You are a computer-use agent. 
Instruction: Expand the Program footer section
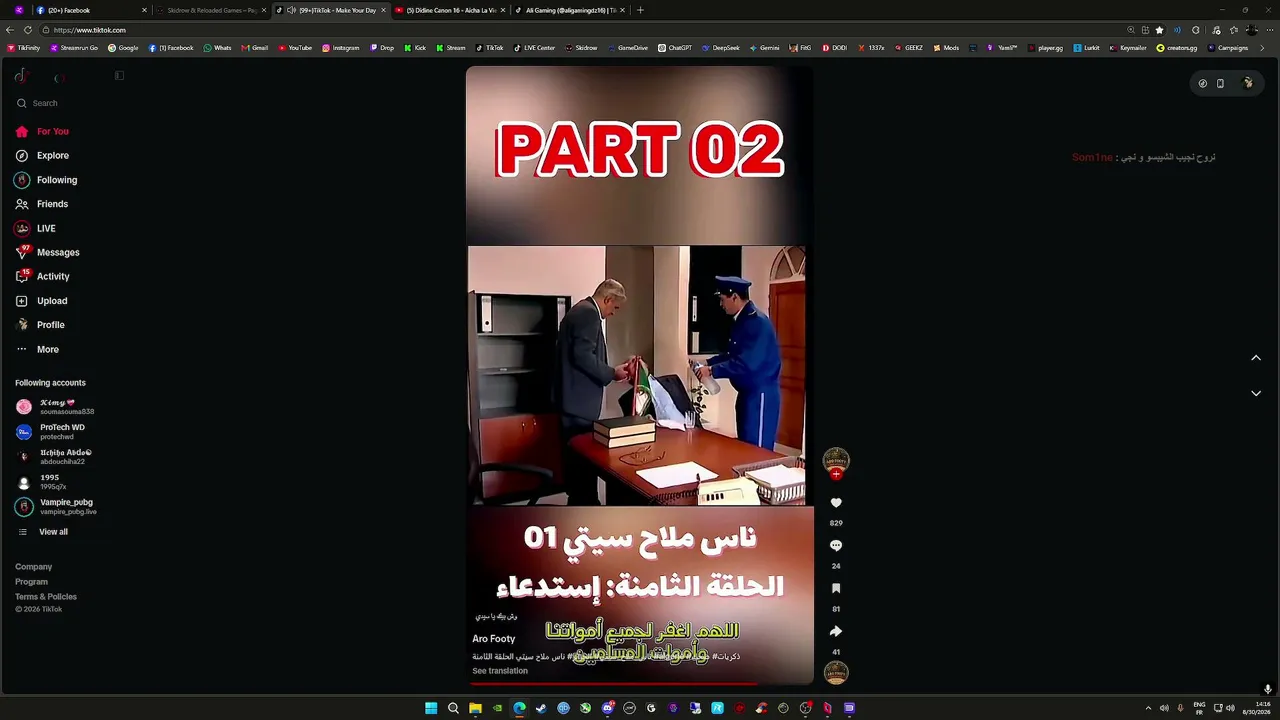coord(31,582)
